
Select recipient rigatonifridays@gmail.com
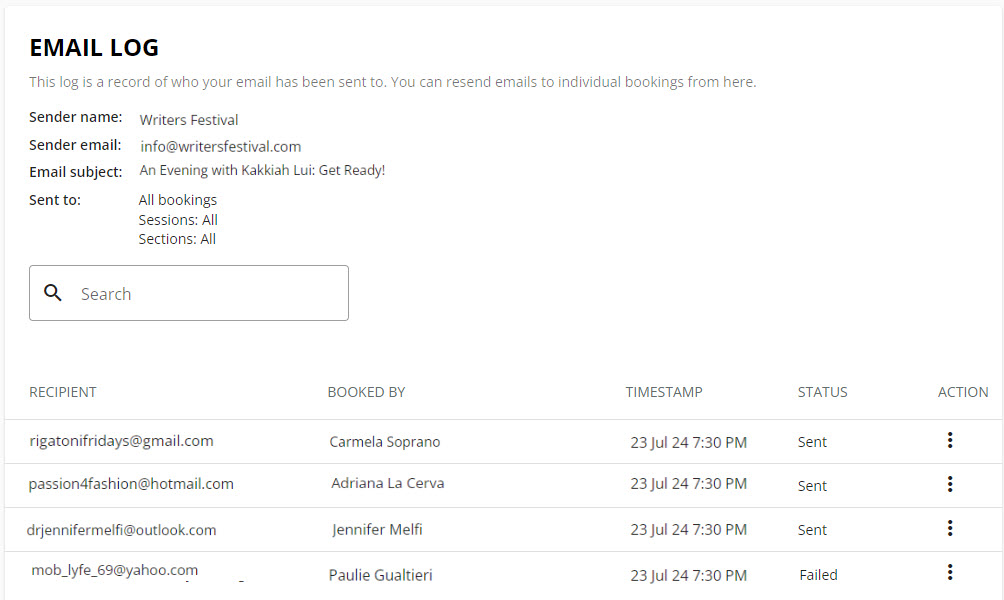point(122,441)
